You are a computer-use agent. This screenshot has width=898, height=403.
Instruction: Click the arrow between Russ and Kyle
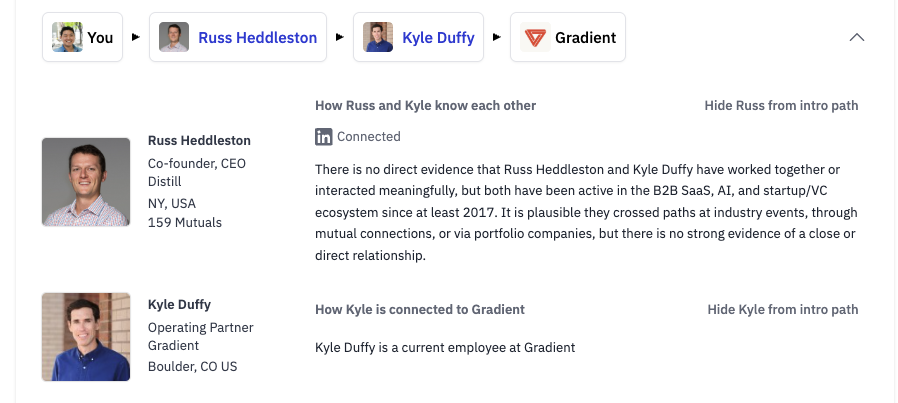pyautogui.click(x=340, y=37)
